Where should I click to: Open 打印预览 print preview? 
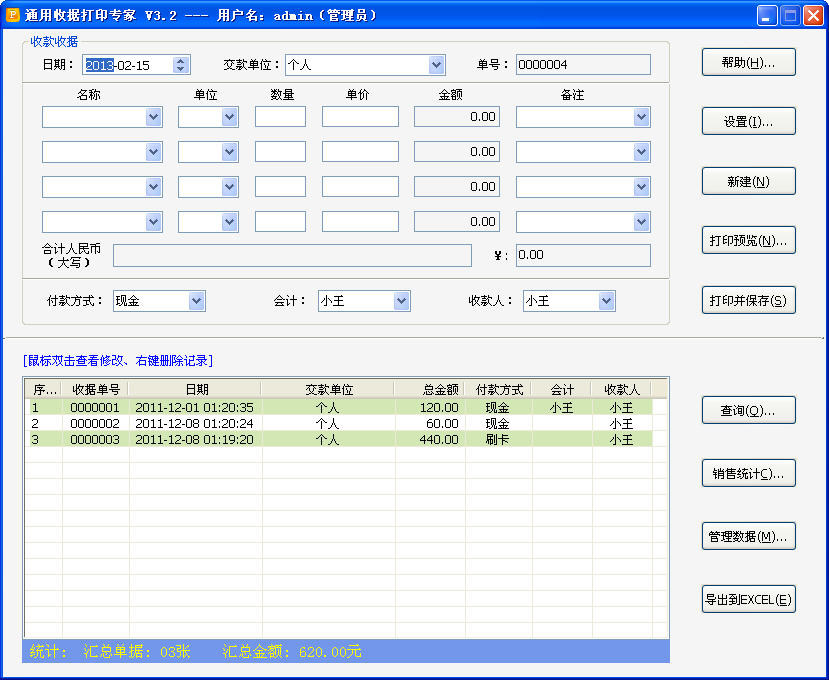748,240
